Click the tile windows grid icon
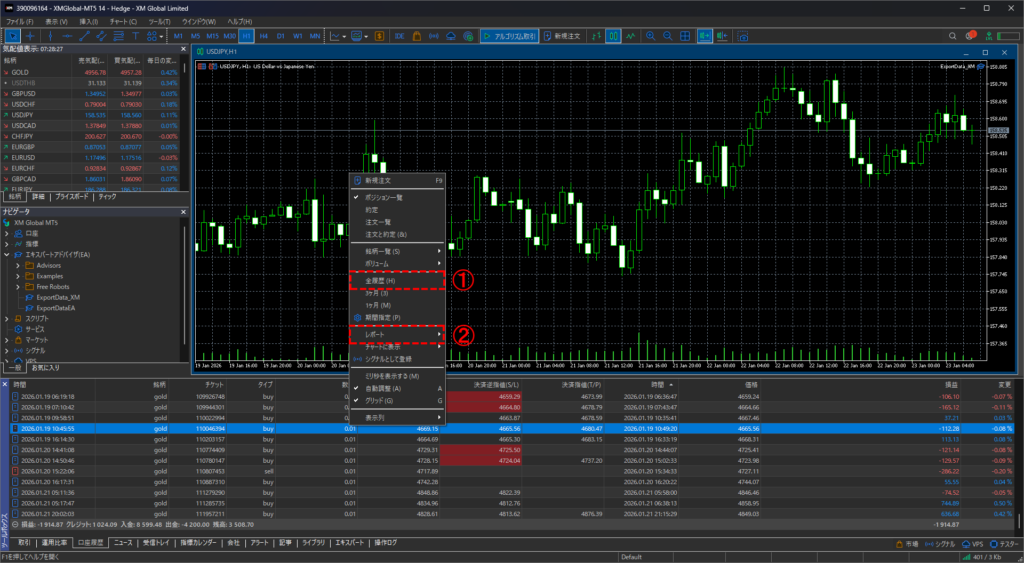 (x=685, y=35)
